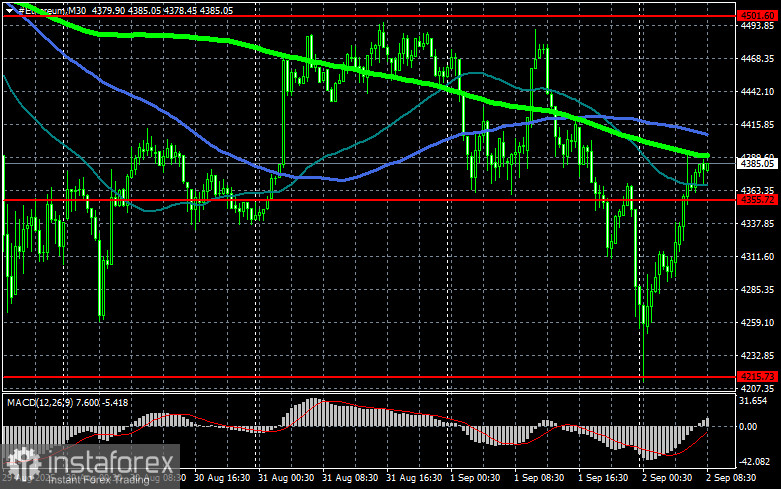Click the 1 Sep 00:30 time label
The width and height of the screenshot is (781, 489).
475,478
